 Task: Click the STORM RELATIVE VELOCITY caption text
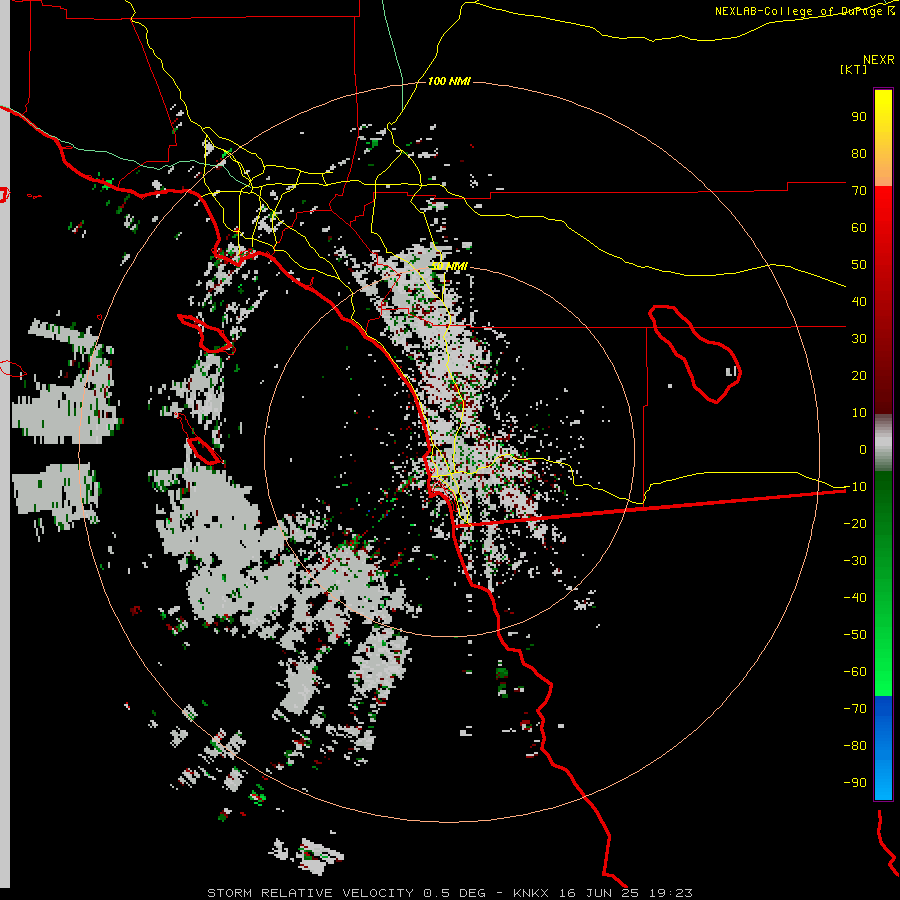tap(310, 893)
